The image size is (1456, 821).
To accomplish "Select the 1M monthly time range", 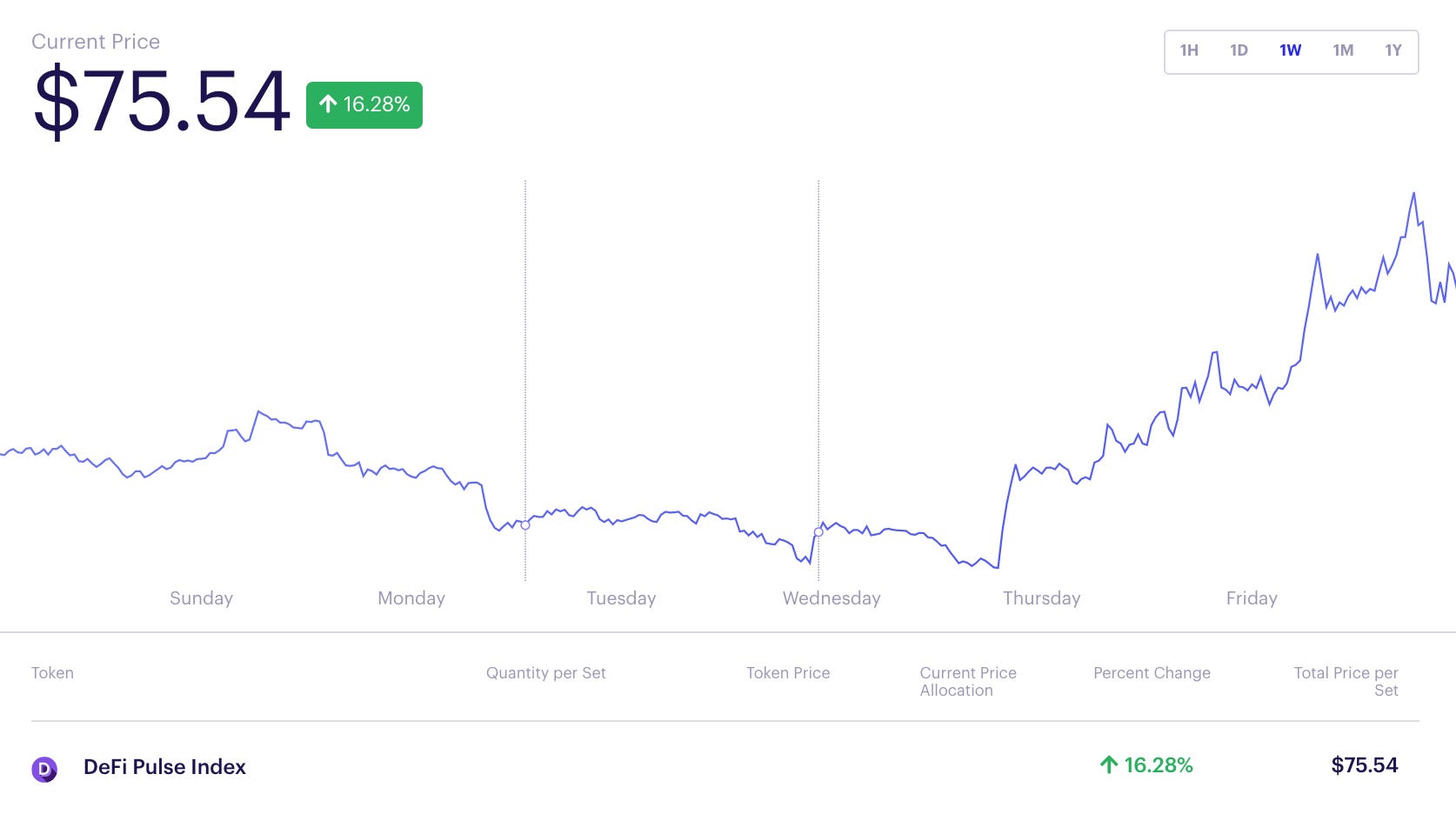I will 1342,50.
